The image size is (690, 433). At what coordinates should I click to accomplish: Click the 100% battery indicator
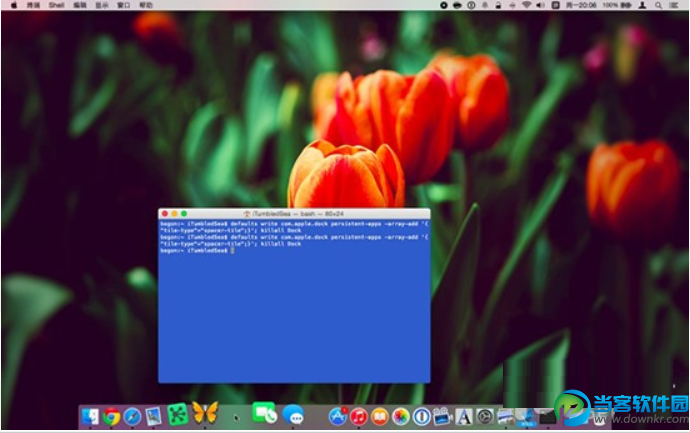tap(617, 5)
